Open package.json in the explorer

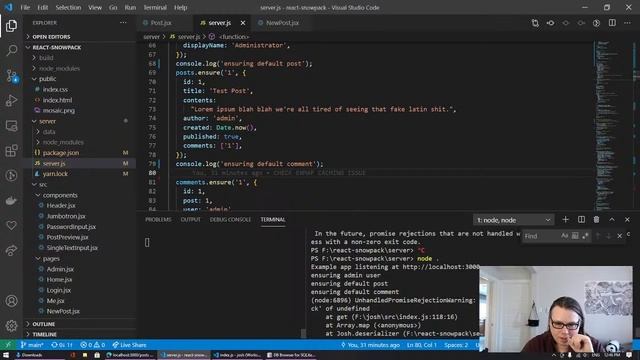[80, 153]
